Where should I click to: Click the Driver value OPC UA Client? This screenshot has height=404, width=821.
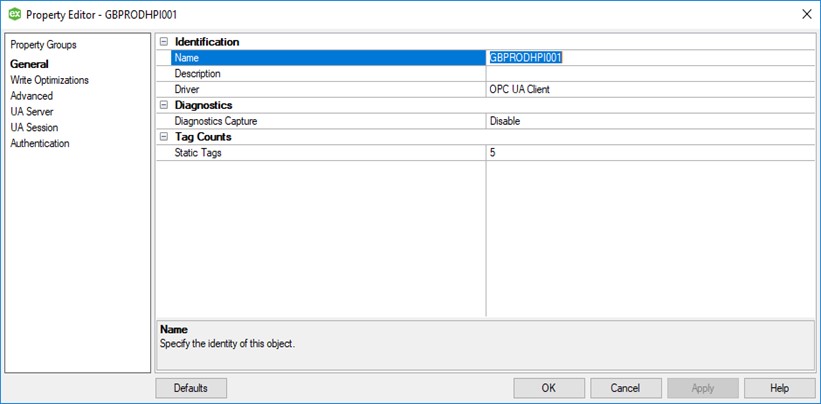(x=650, y=89)
